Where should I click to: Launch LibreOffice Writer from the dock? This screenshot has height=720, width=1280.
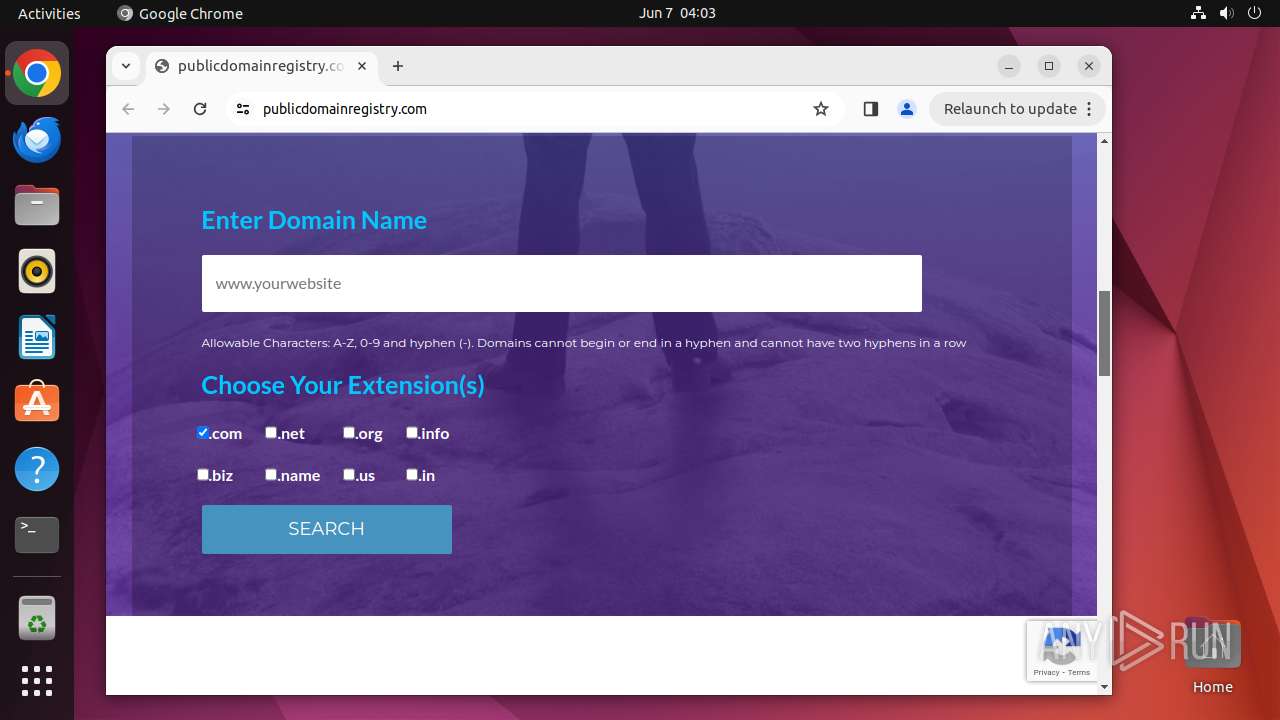coord(37,337)
